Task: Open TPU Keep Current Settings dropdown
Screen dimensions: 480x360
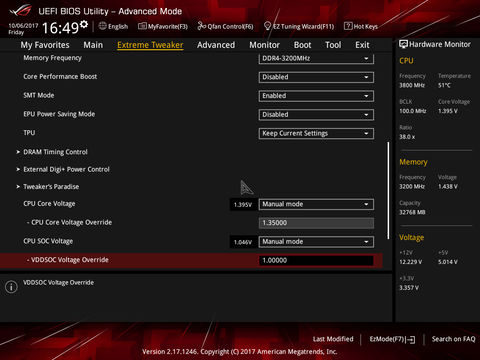Action: click(x=316, y=133)
